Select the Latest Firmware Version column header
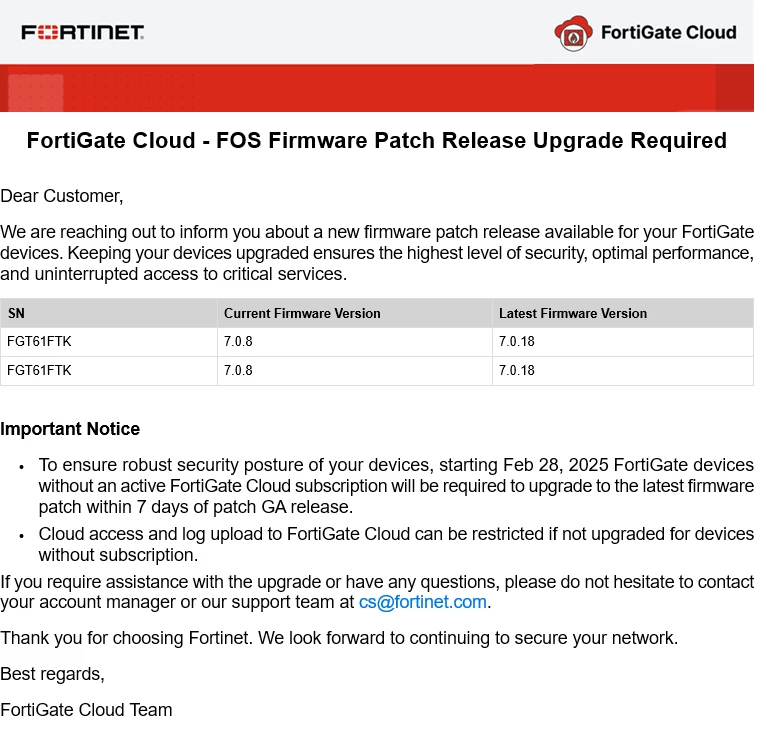 coord(623,313)
